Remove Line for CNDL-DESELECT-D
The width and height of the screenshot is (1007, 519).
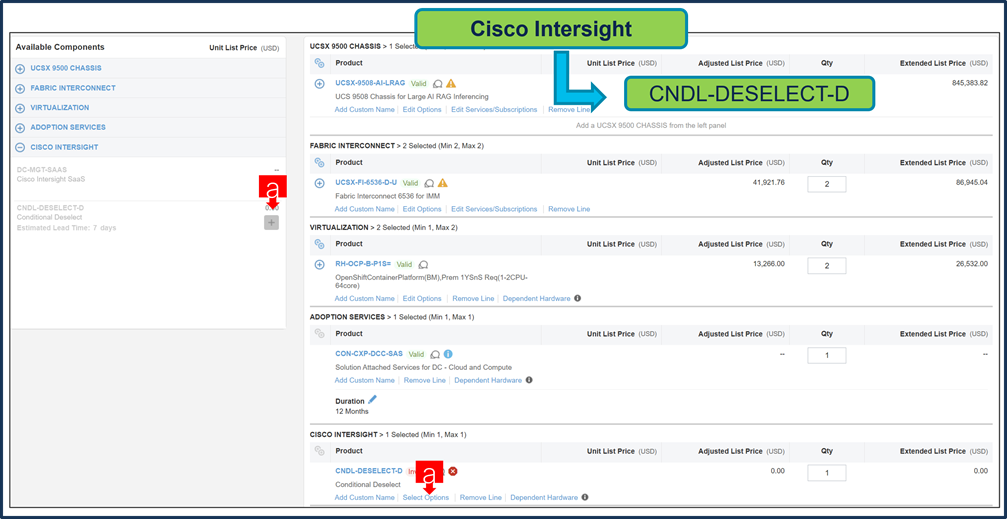(x=480, y=498)
